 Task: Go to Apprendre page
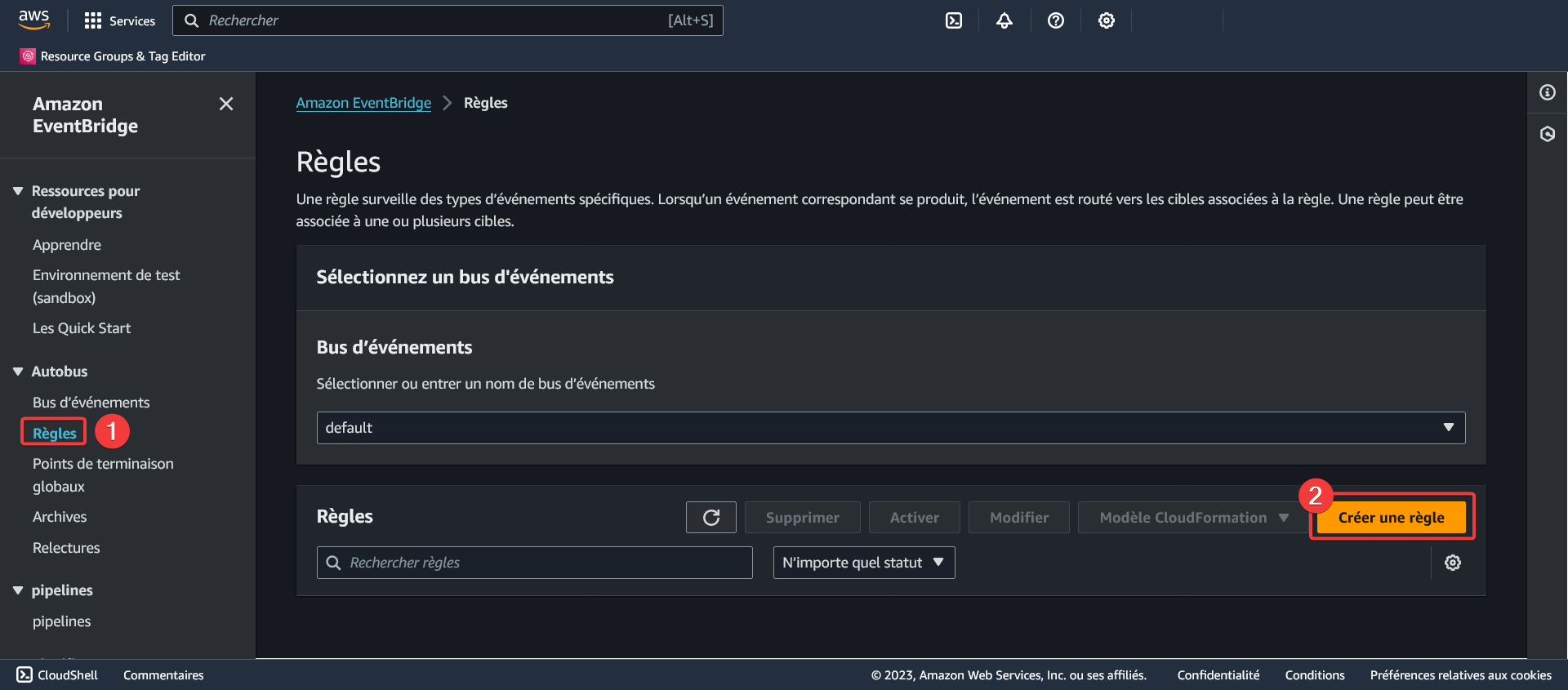67,245
